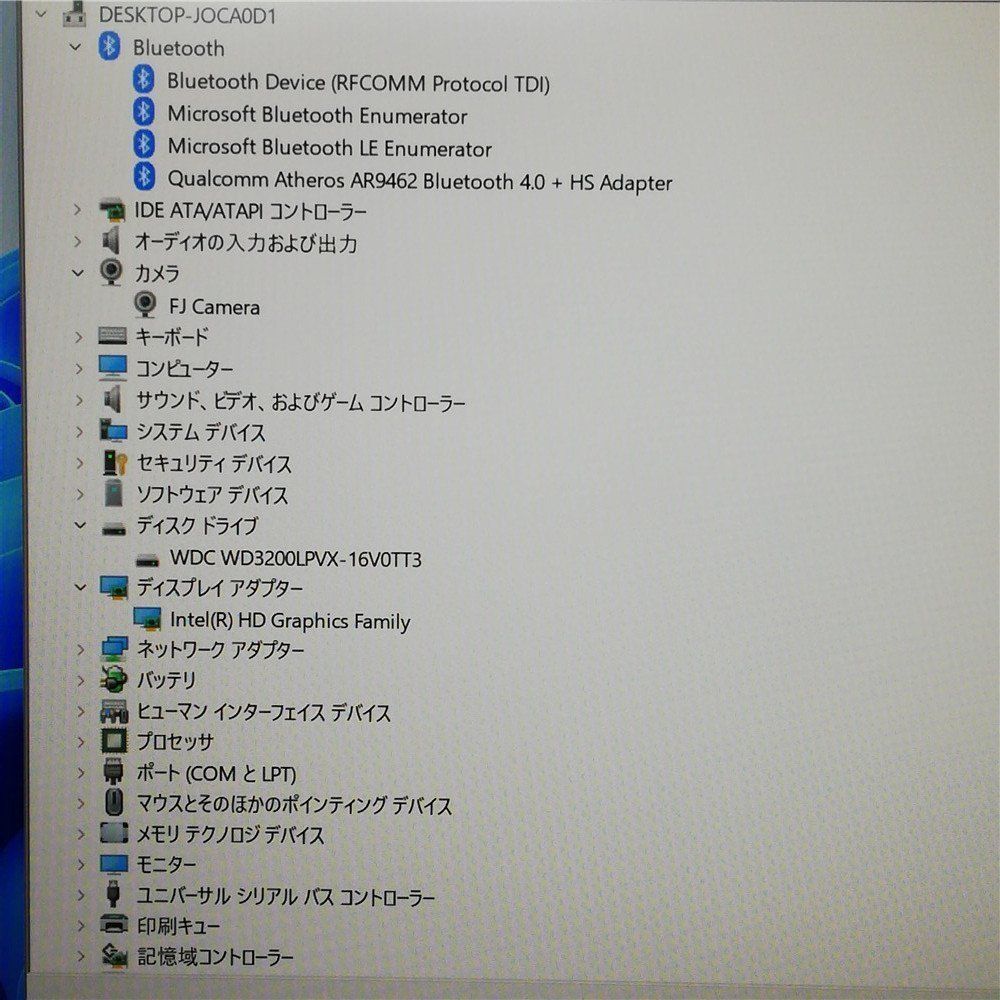Select the '印刷キュー' label
This screenshot has width=1000, height=1000.
[x=179, y=925]
